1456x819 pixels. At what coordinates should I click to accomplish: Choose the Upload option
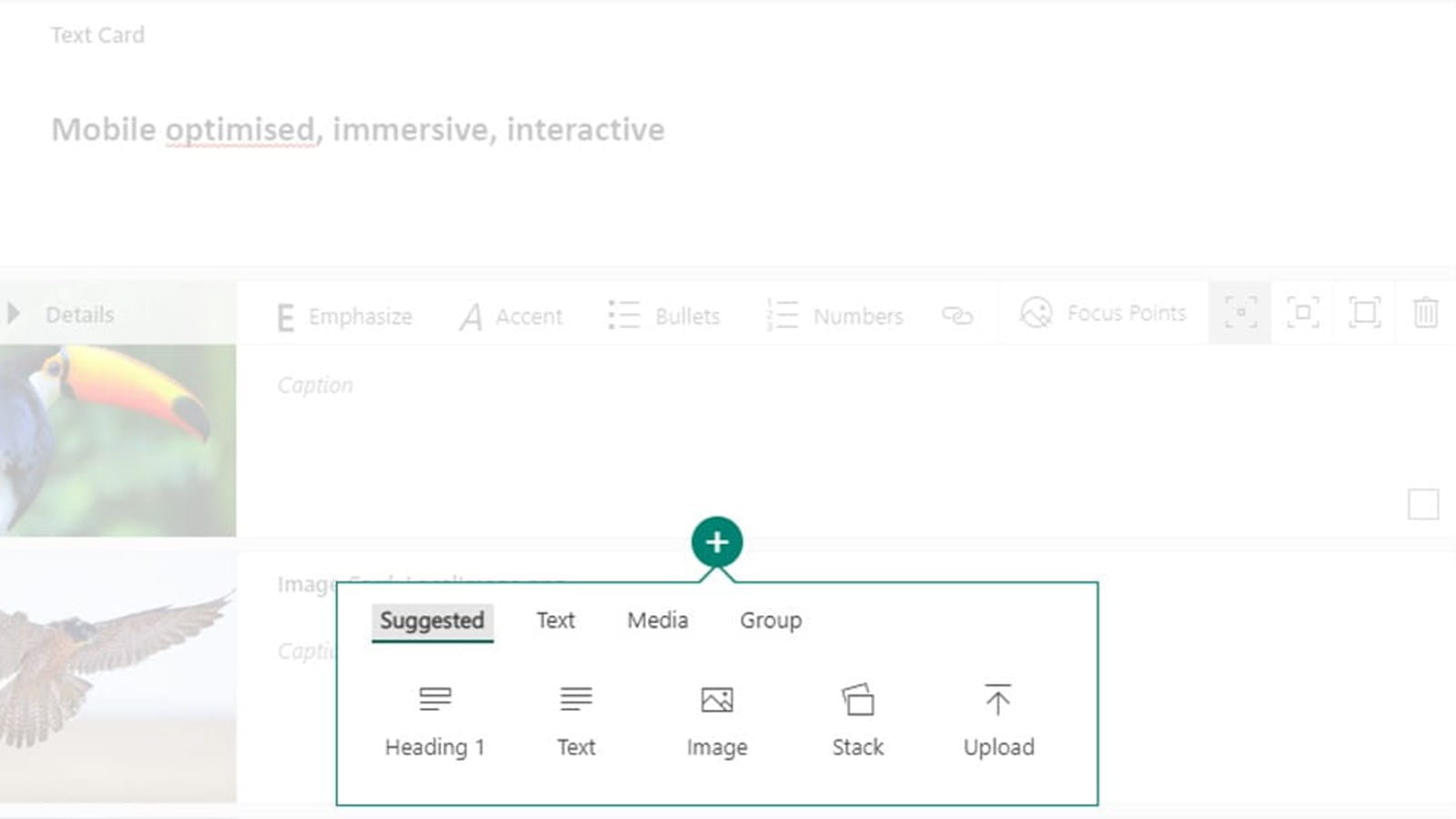(x=998, y=721)
